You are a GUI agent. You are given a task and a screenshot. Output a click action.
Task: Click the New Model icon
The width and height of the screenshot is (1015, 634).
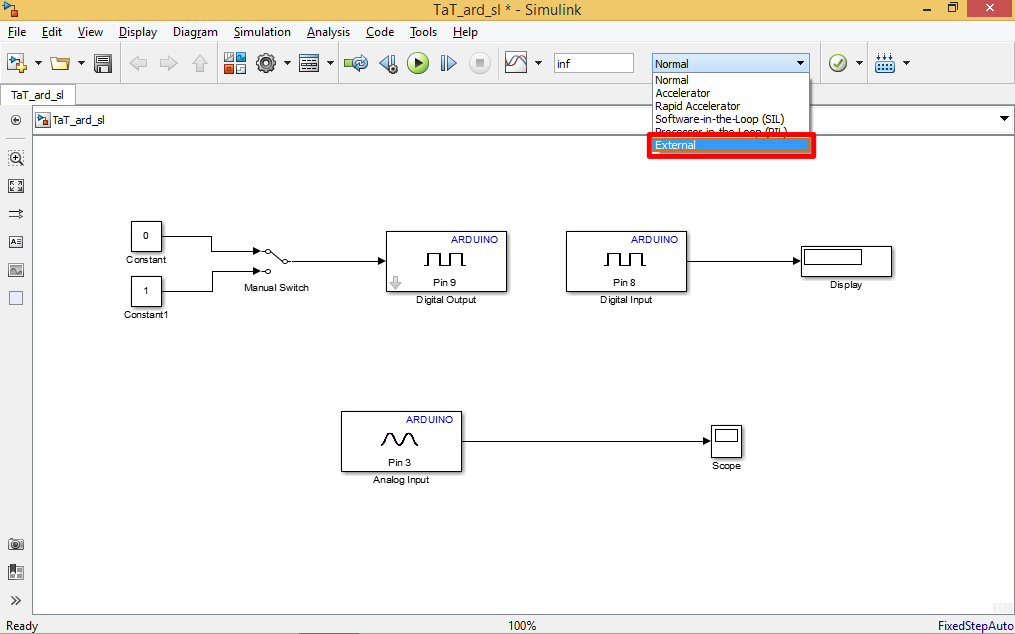(16, 63)
